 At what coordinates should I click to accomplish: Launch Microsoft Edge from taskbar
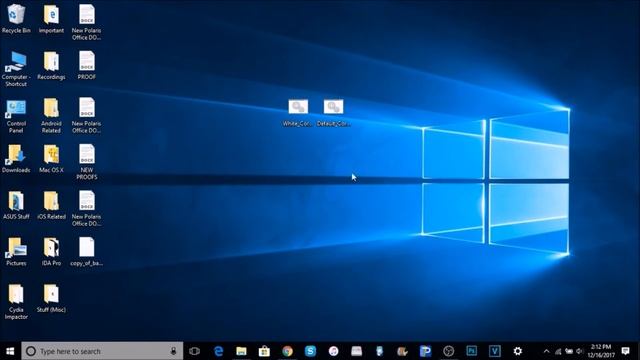click(218, 351)
